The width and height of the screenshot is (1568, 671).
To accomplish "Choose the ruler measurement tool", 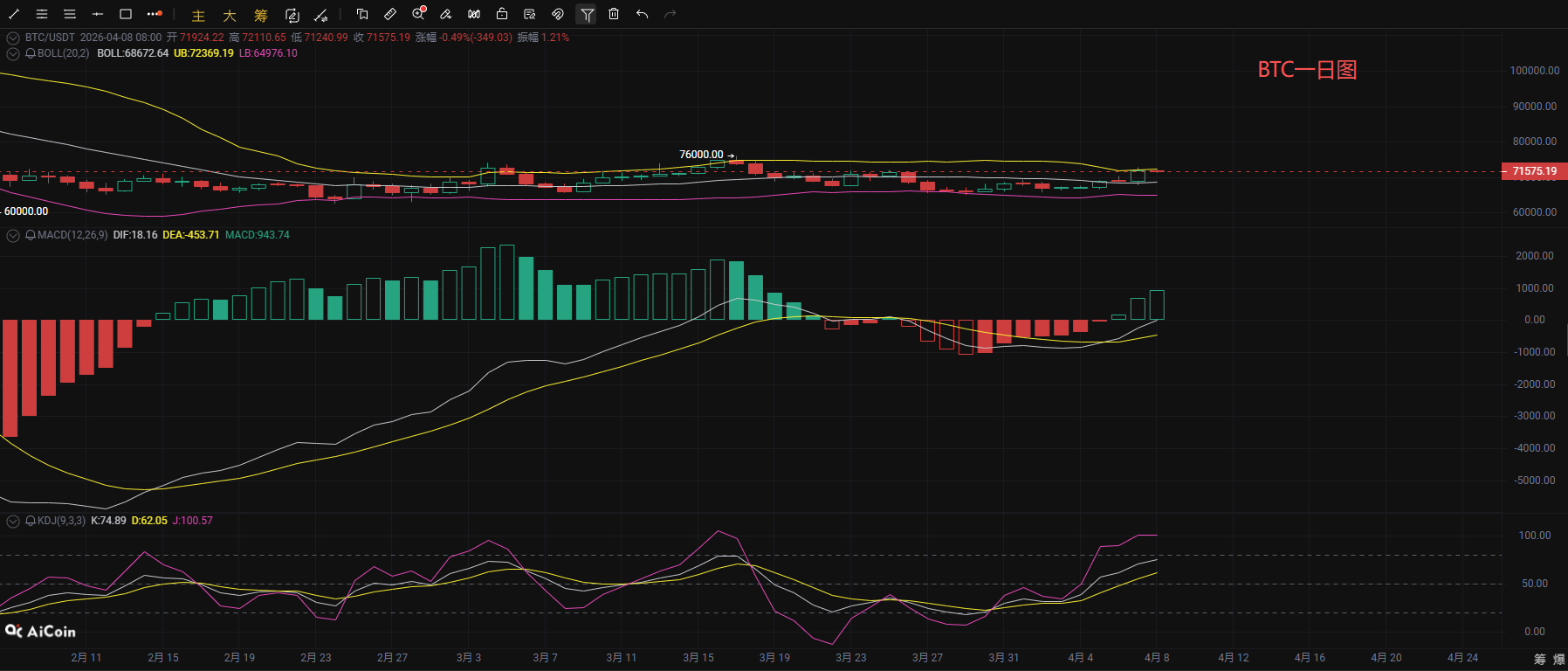I will (390, 14).
